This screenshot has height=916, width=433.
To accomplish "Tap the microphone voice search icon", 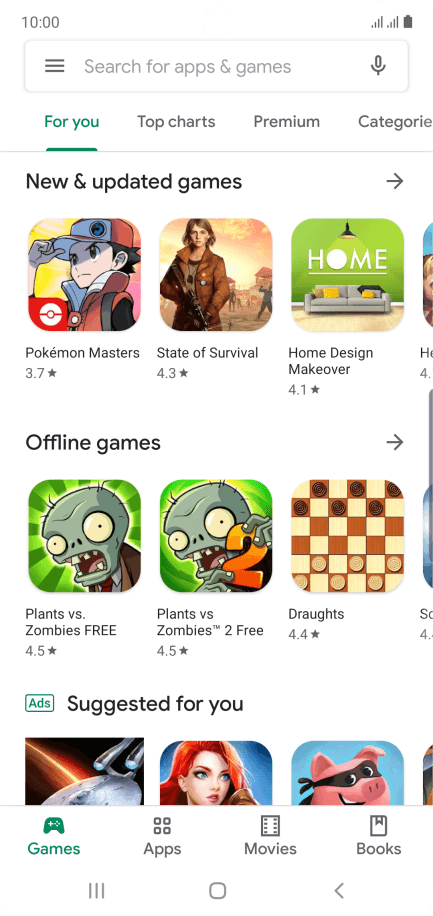I will (x=378, y=66).
